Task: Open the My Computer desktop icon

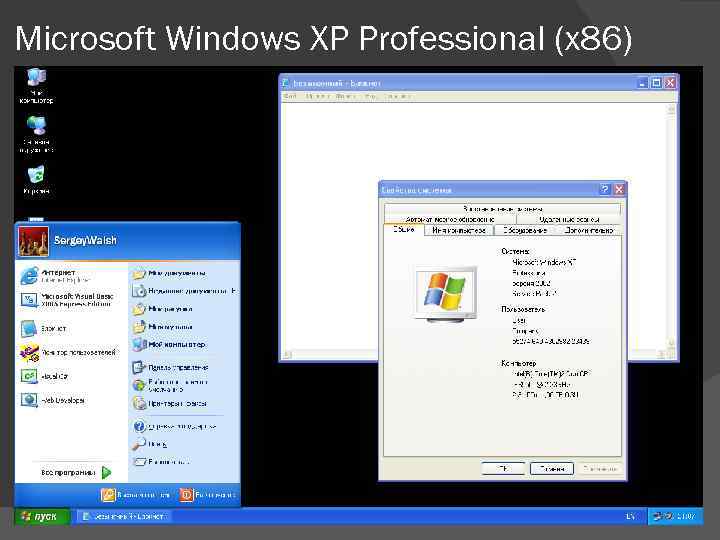Action: (x=36, y=85)
